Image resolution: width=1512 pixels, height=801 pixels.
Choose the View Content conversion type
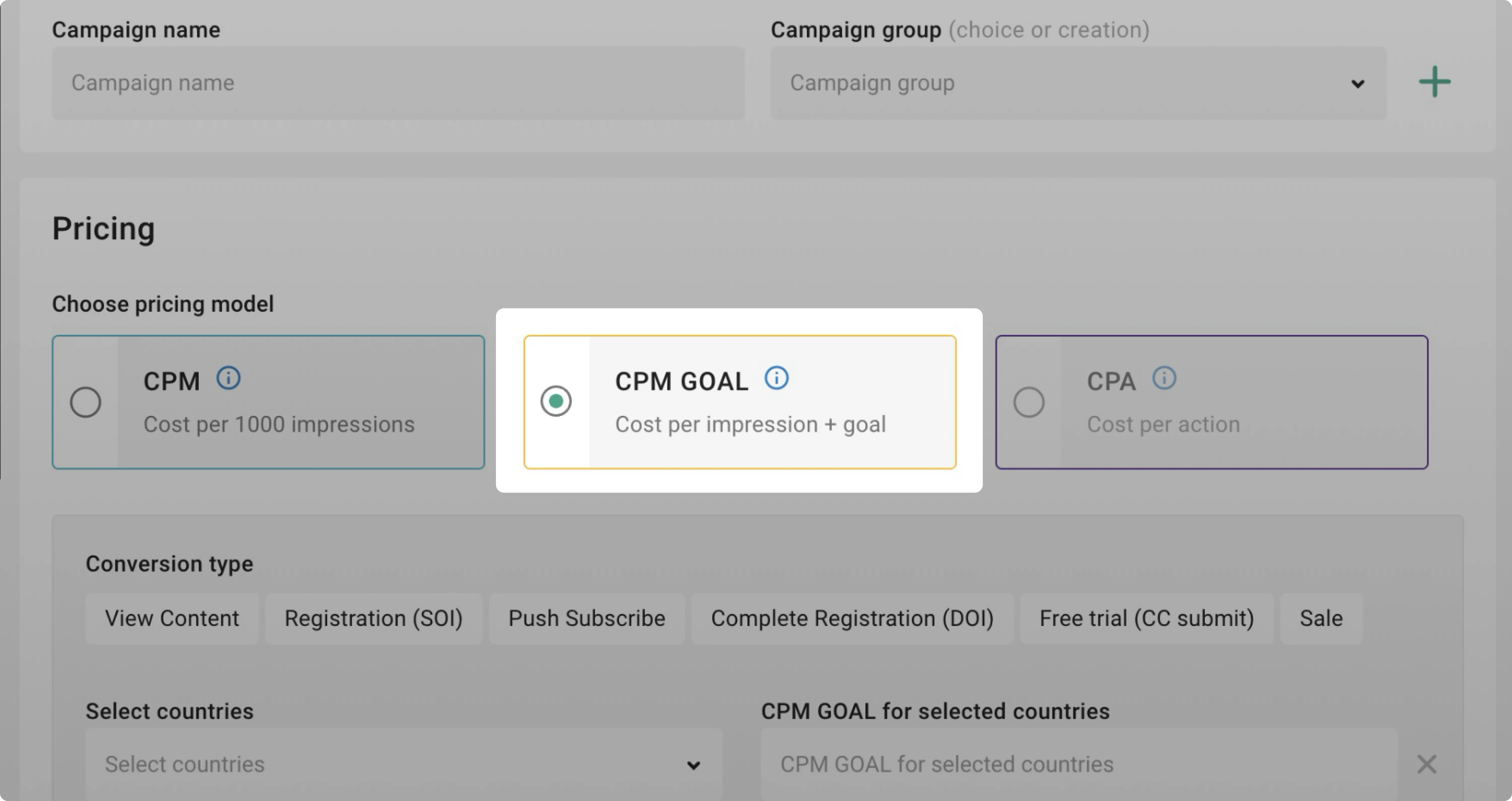(172, 618)
